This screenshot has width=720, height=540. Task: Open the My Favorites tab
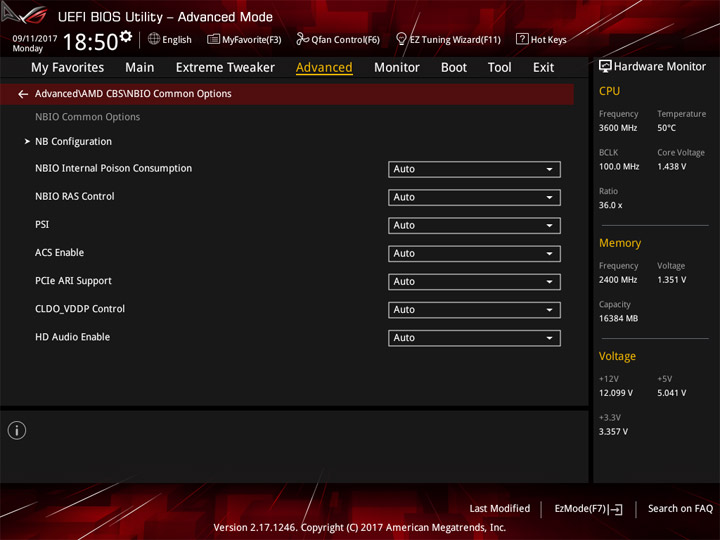coord(68,68)
